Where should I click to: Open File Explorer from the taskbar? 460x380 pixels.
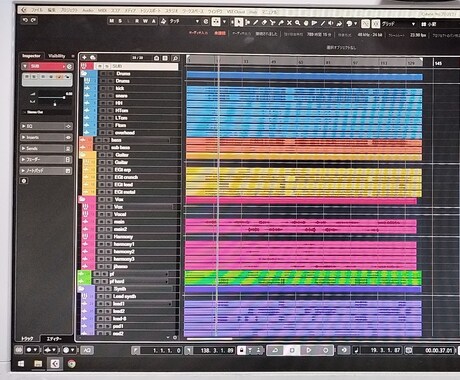tap(38, 364)
